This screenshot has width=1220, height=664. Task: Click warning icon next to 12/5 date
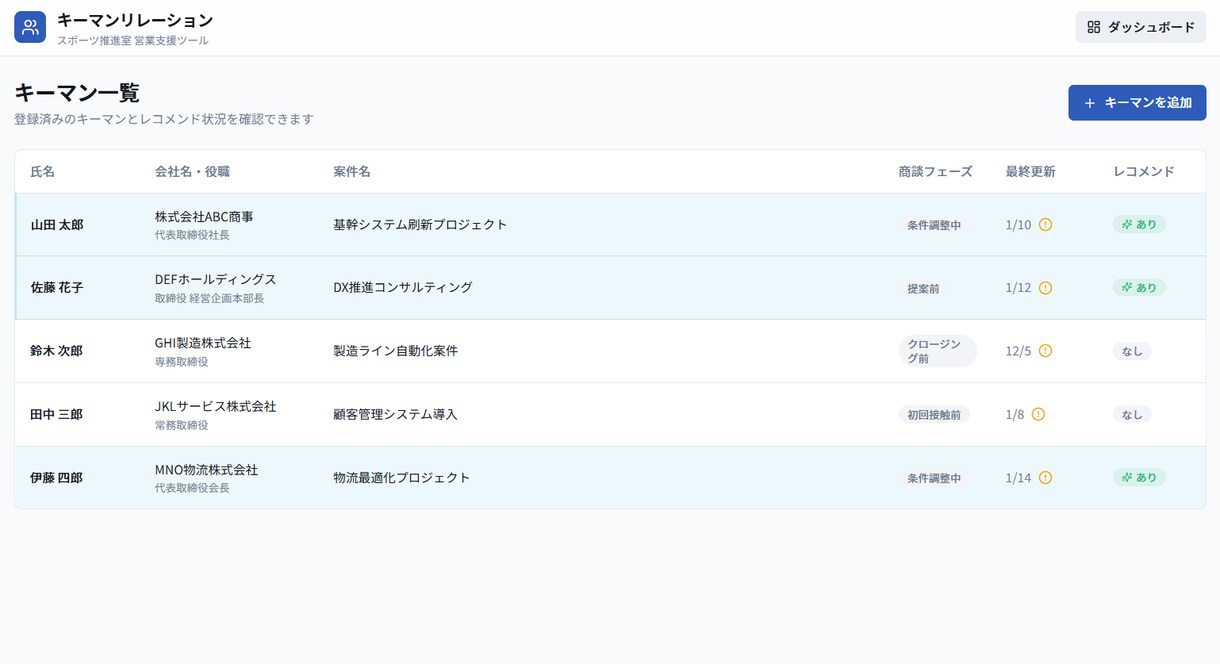click(x=1045, y=351)
